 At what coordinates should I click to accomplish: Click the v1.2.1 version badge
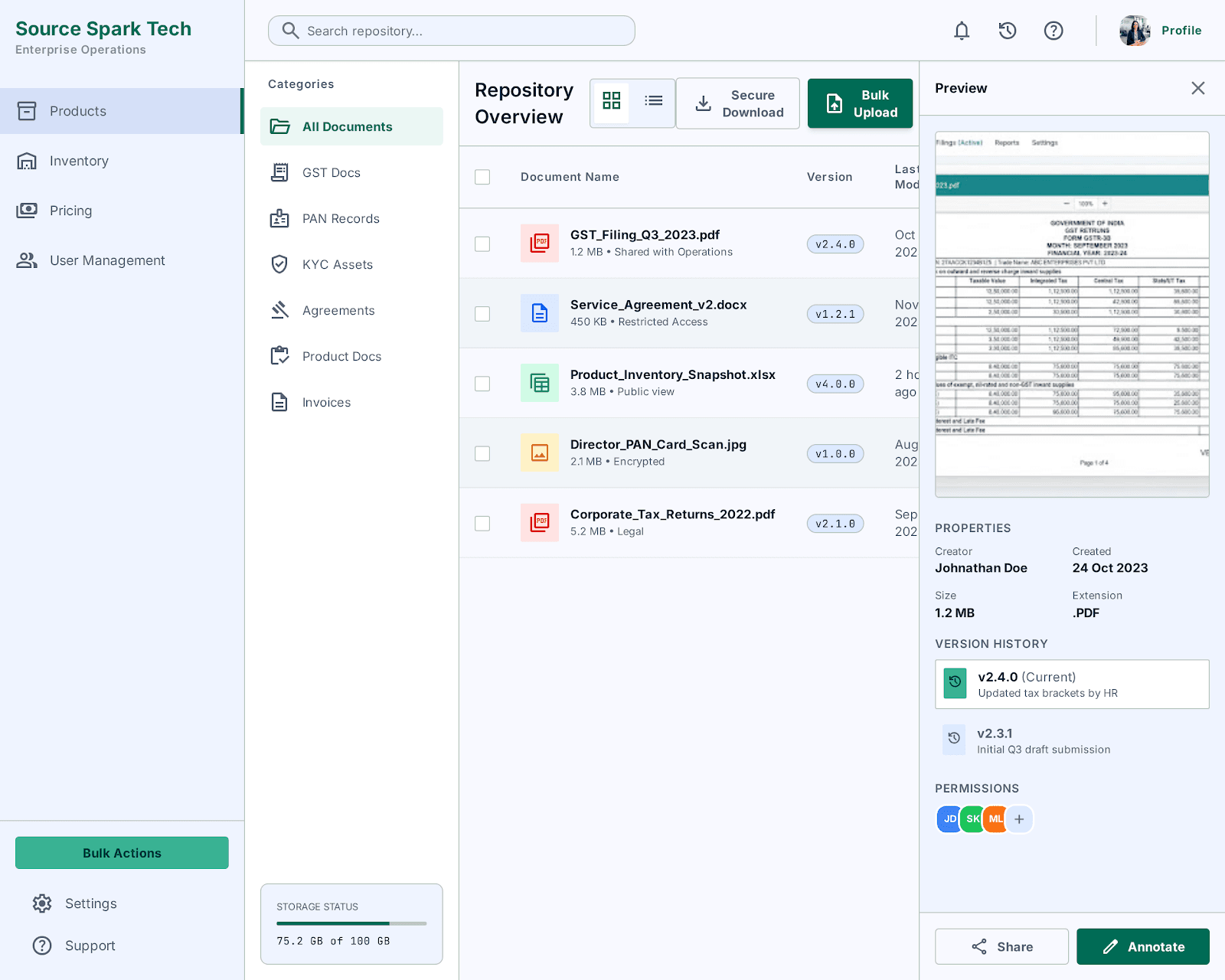[x=835, y=314]
